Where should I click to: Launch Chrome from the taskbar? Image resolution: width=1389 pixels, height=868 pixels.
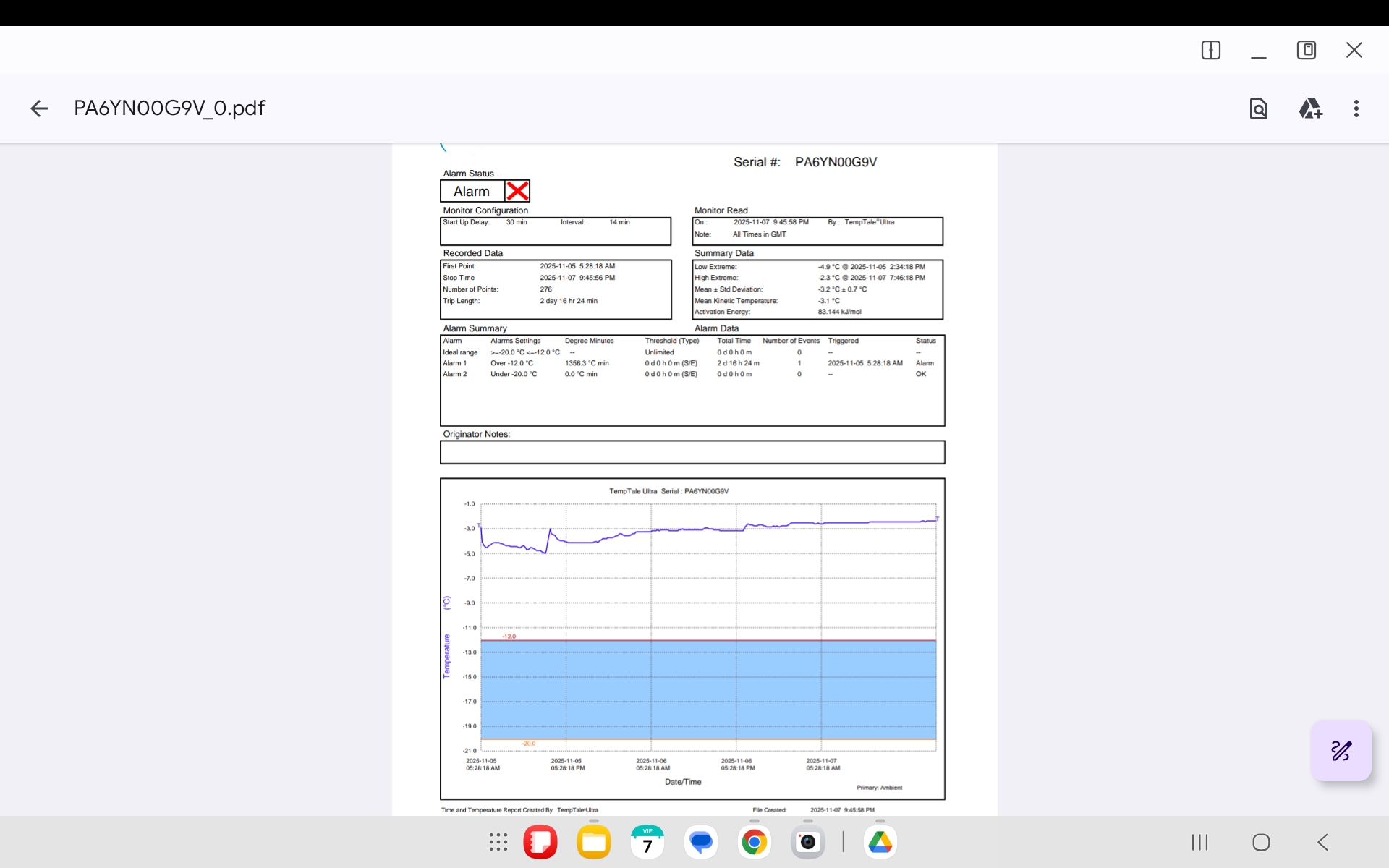[755, 842]
